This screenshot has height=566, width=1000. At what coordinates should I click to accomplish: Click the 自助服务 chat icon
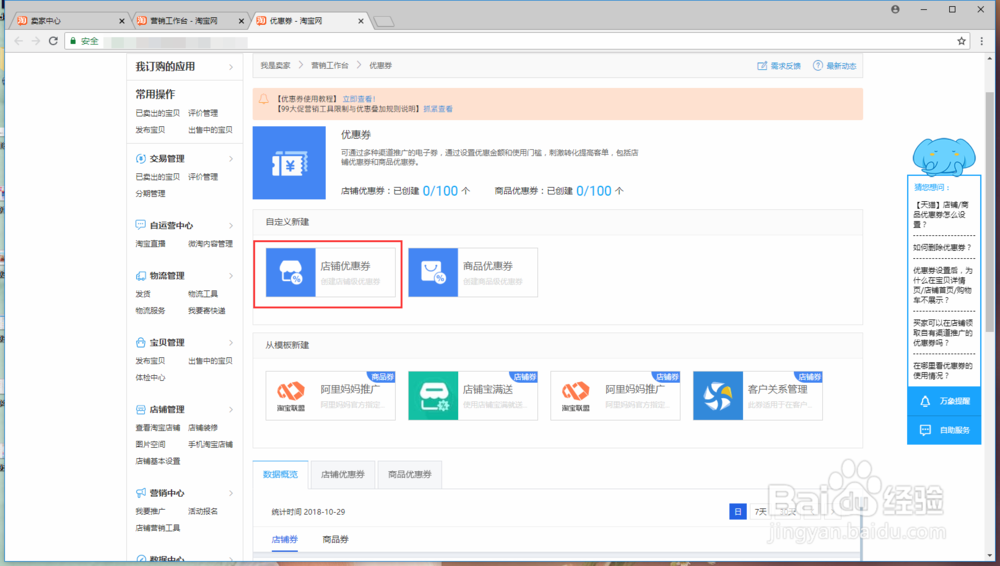click(925, 430)
